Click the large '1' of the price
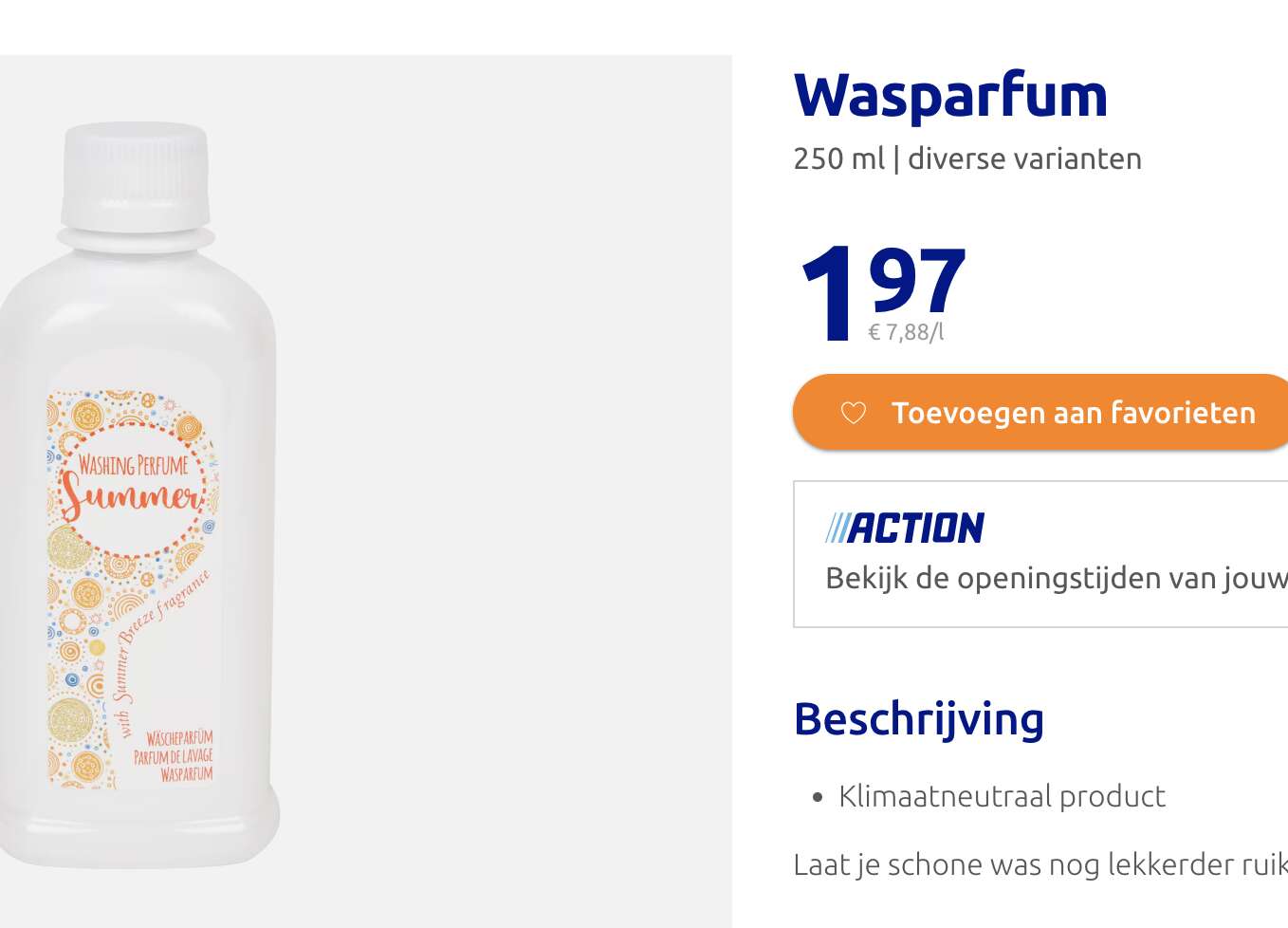 tap(828, 291)
